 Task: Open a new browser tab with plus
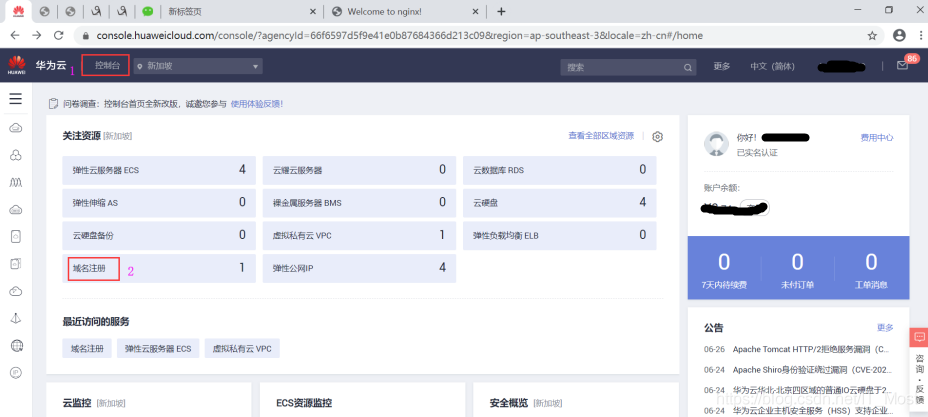(x=501, y=11)
